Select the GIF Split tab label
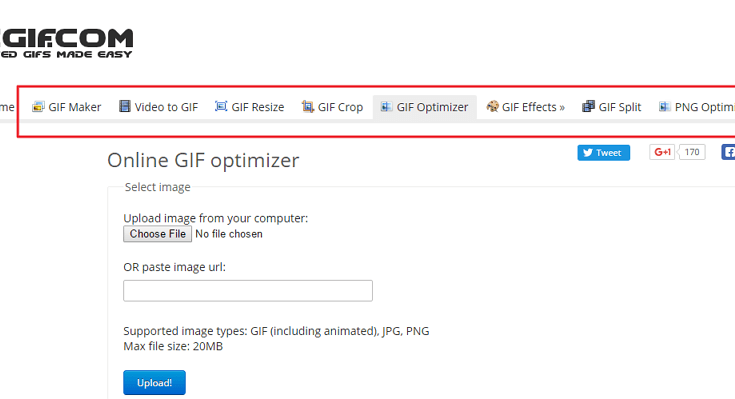The height and width of the screenshot is (399, 735). (x=620, y=107)
